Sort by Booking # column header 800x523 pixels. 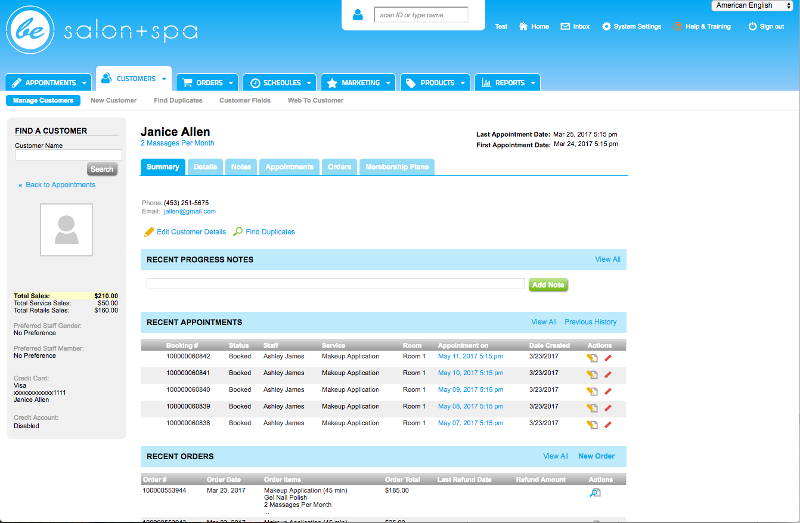coord(182,345)
